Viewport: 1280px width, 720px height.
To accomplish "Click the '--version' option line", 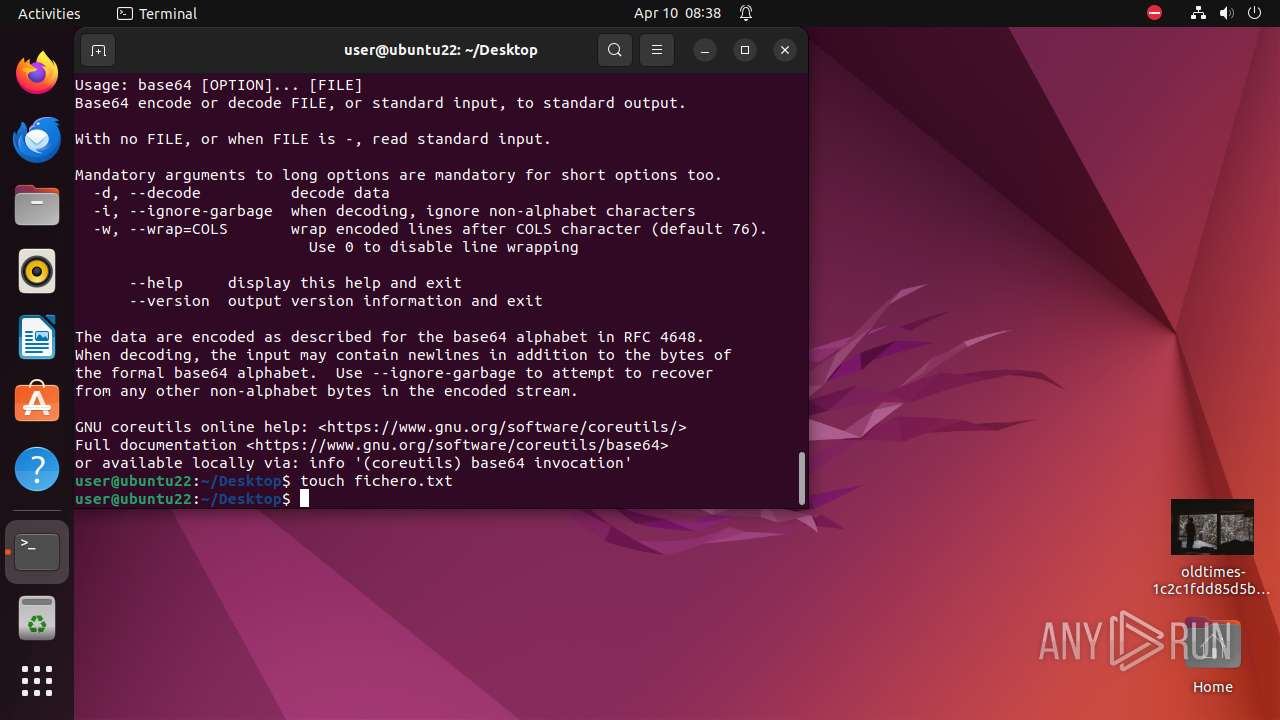I will click(336, 301).
